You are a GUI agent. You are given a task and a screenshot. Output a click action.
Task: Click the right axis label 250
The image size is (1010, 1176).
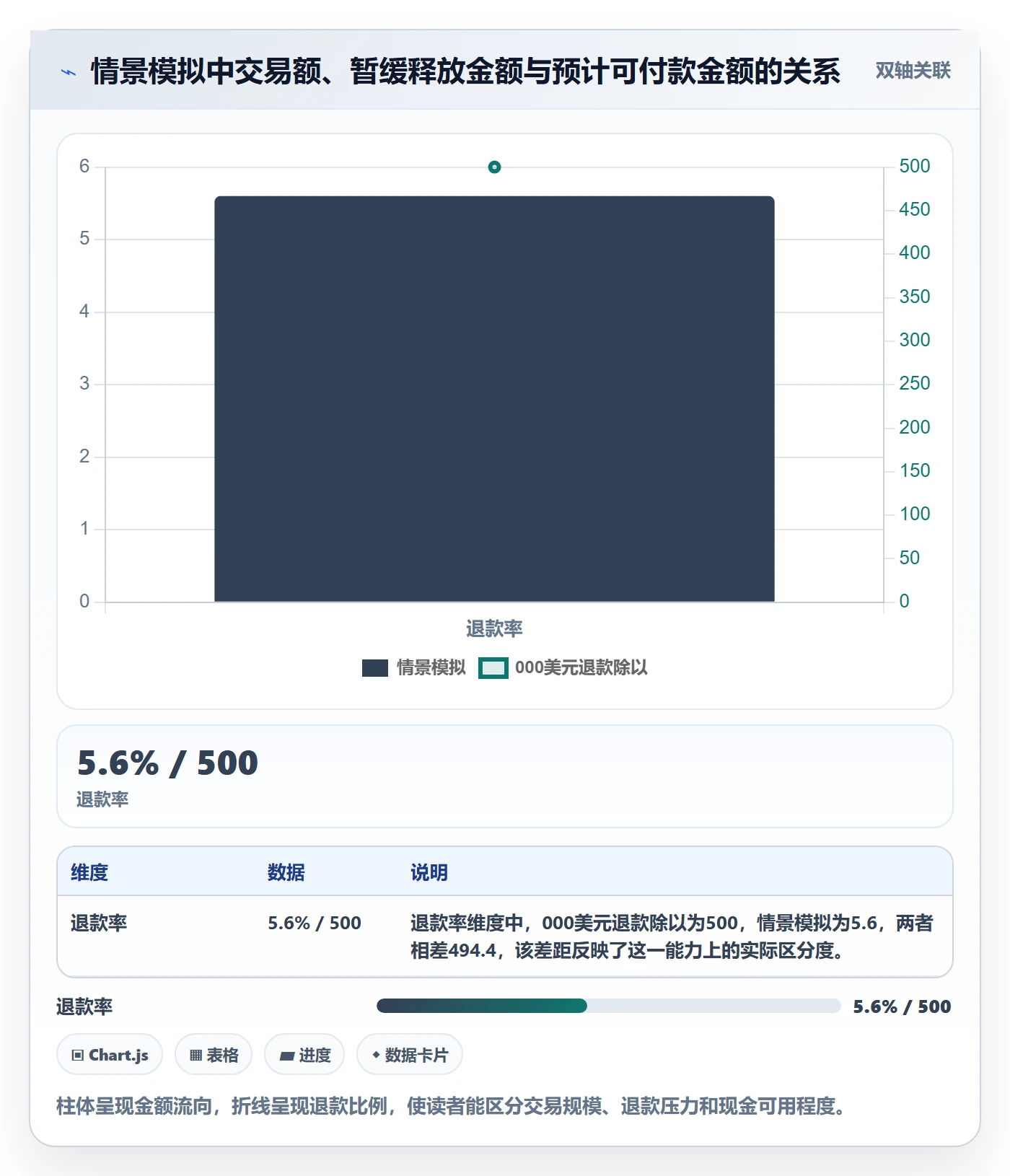[915, 383]
